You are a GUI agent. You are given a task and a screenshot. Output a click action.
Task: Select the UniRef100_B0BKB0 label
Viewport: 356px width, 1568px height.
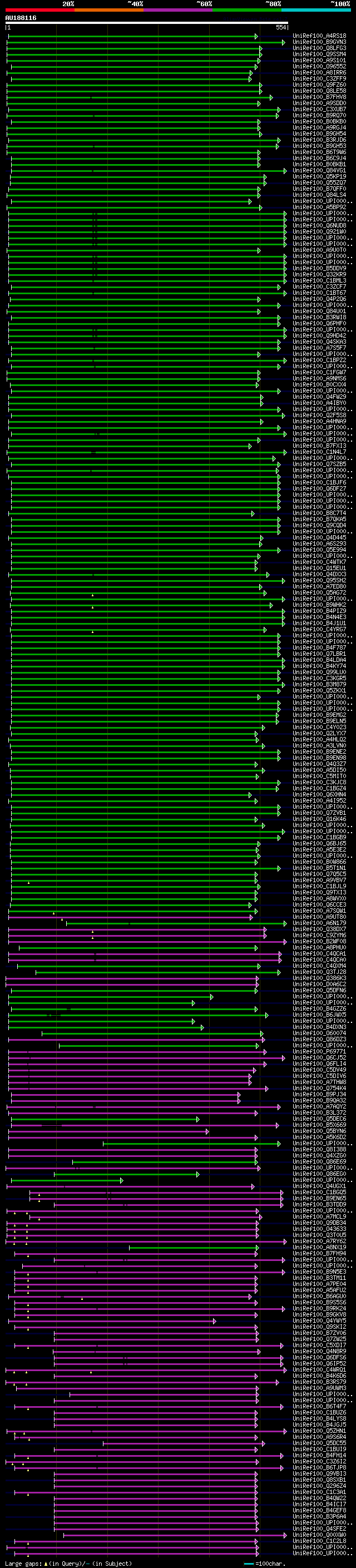[319, 122]
